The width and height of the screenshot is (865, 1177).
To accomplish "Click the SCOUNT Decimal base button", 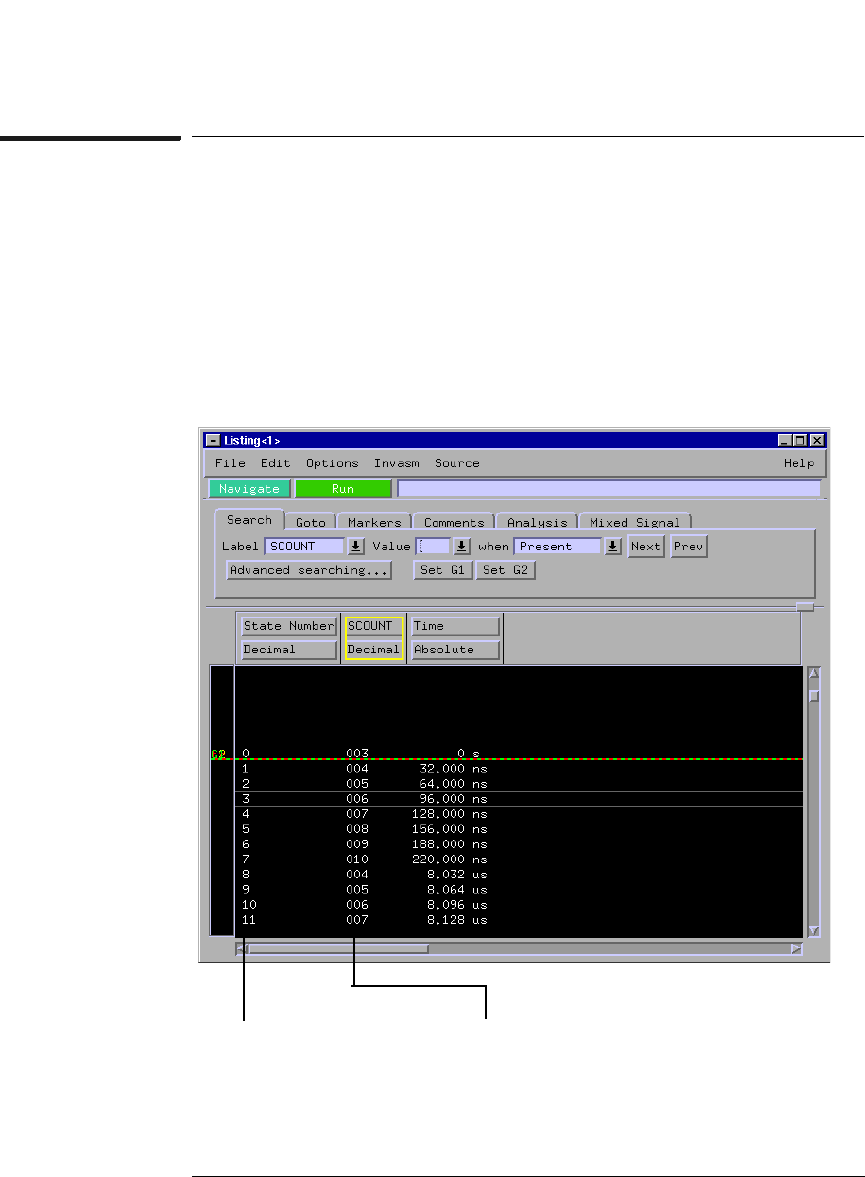I will [x=374, y=649].
